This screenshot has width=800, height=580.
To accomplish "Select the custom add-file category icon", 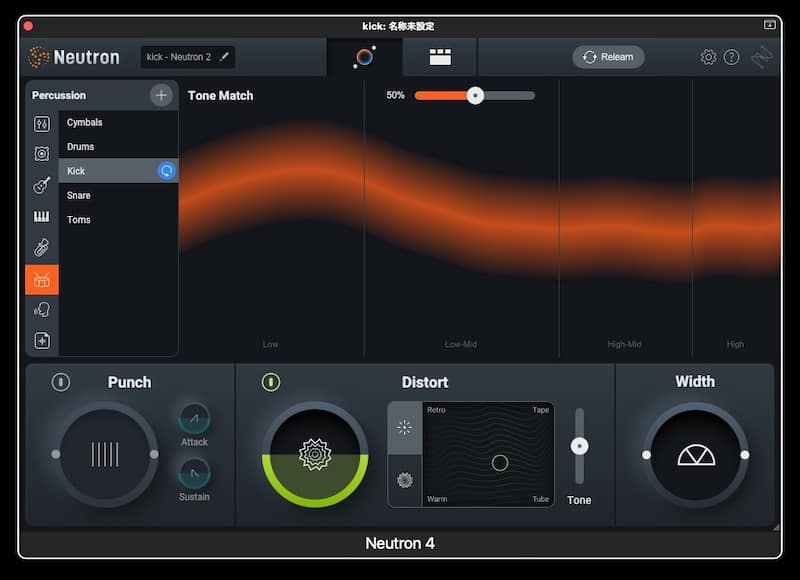I will [42, 340].
